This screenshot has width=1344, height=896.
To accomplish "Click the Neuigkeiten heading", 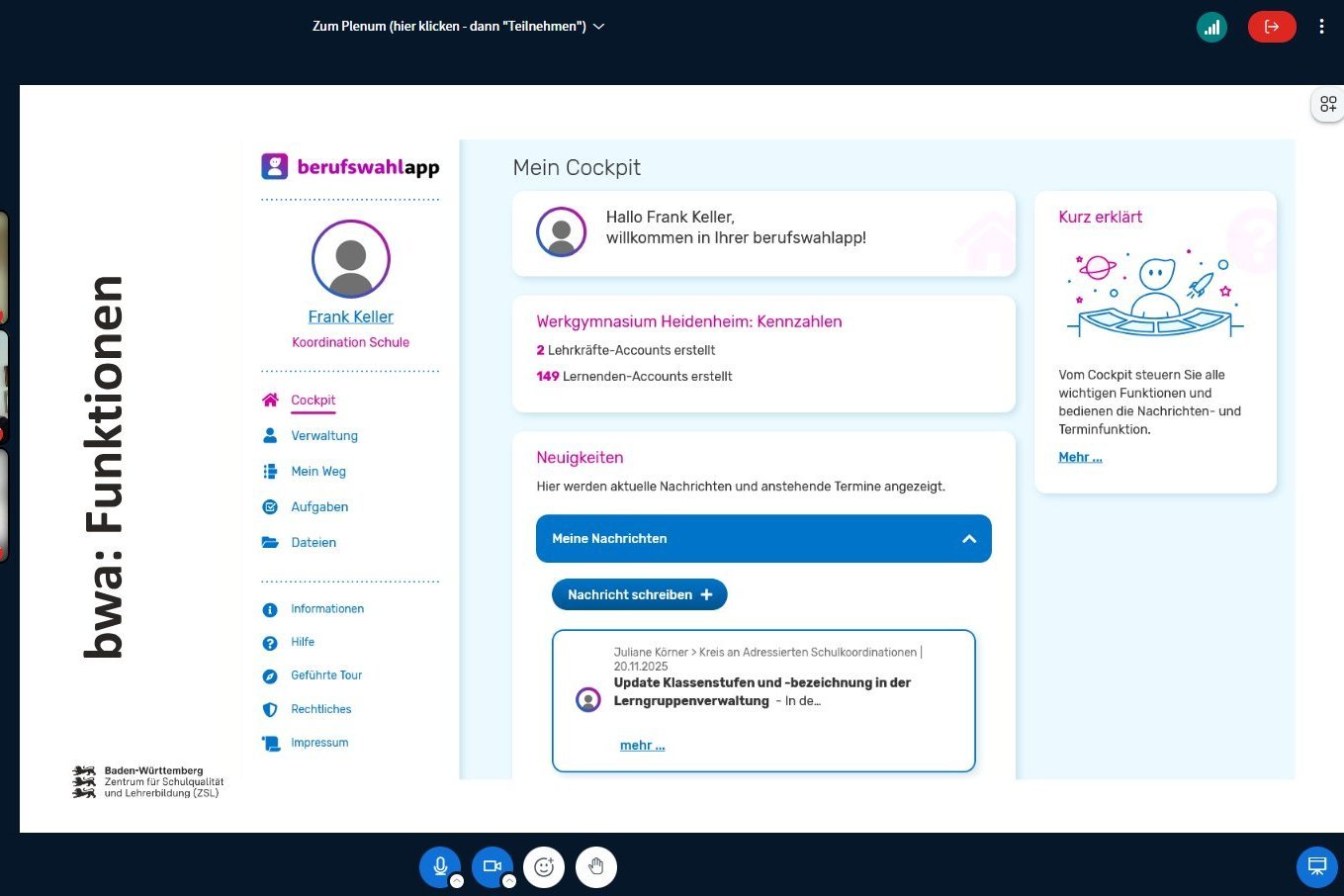I will tap(580, 458).
